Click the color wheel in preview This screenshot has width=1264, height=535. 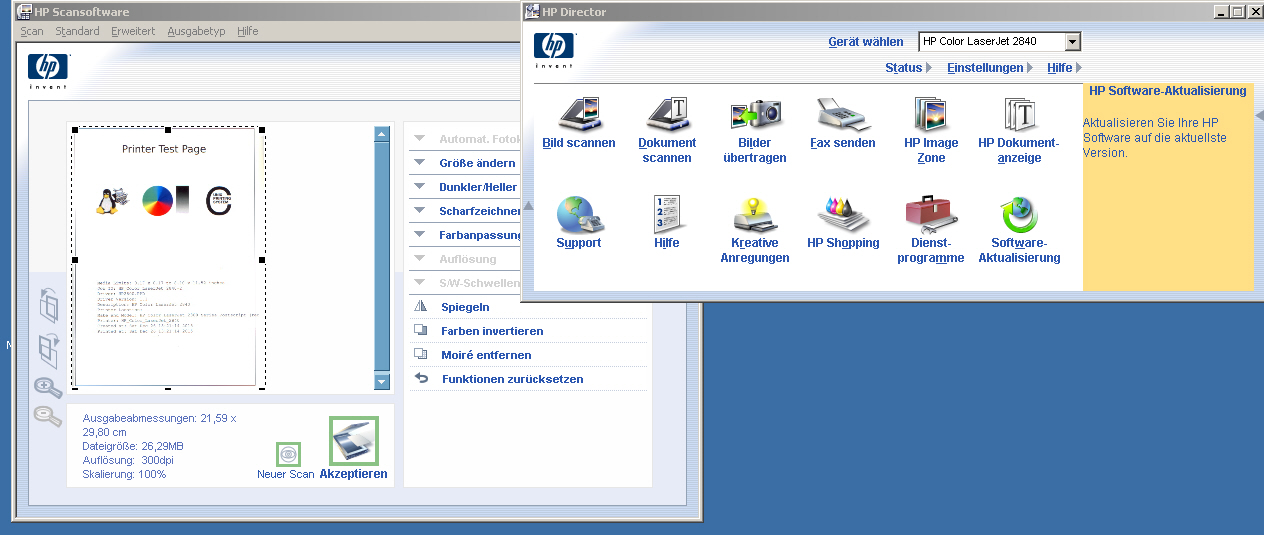coord(158,200)
